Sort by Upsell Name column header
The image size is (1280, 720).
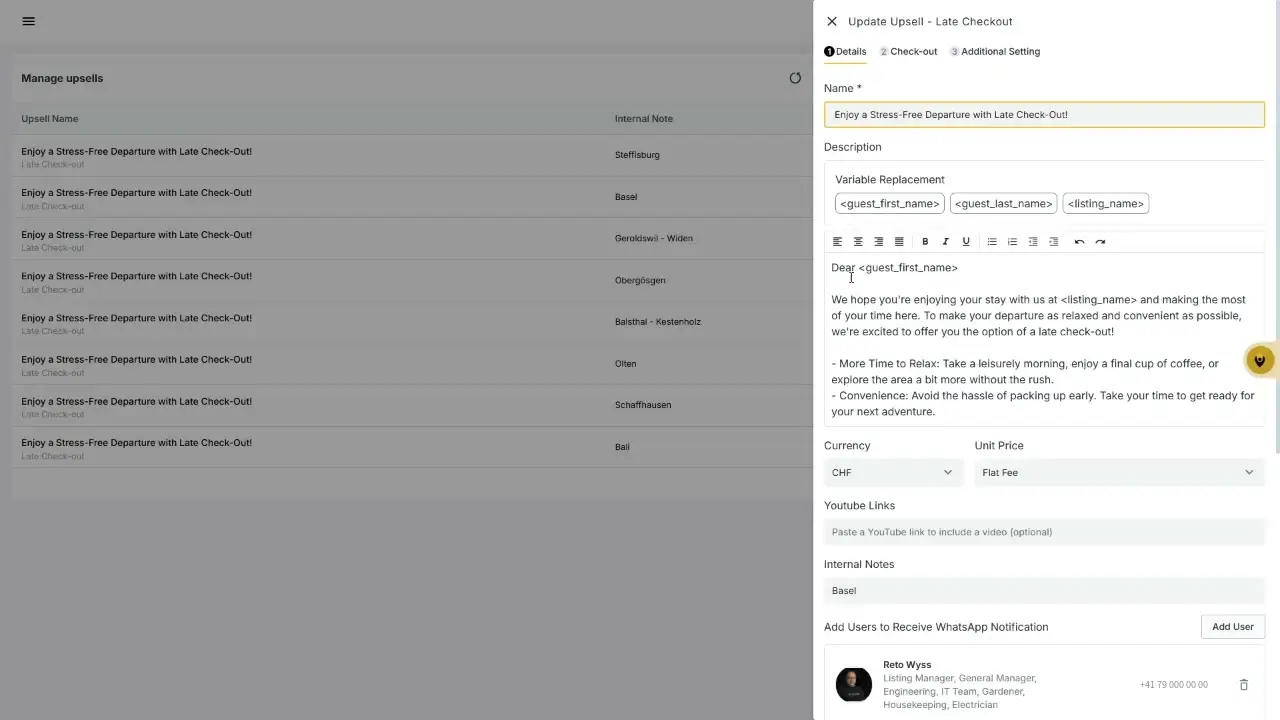(50, 119)
